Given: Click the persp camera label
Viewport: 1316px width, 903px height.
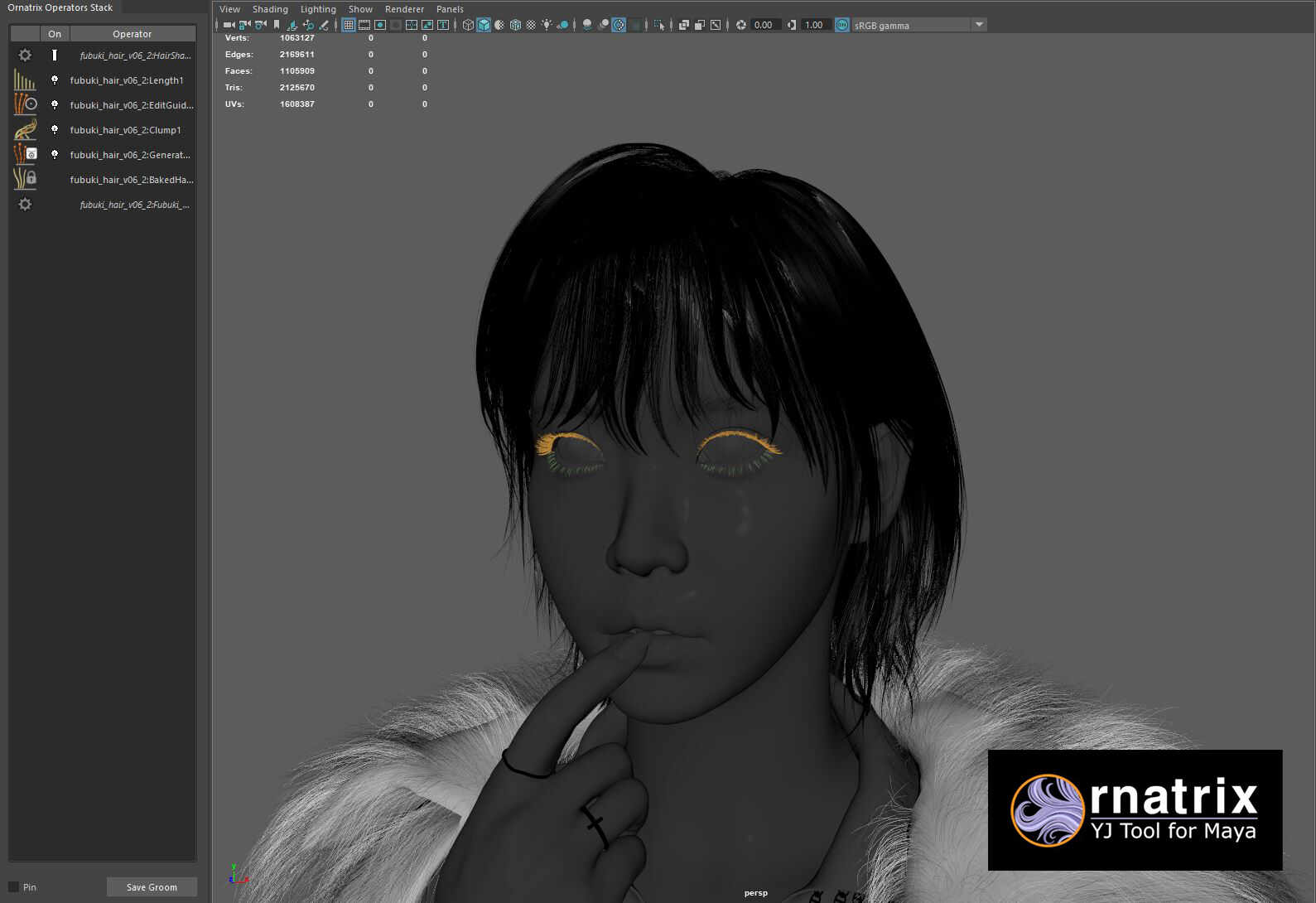Looking at the screenshot, I should coord(755,893).
